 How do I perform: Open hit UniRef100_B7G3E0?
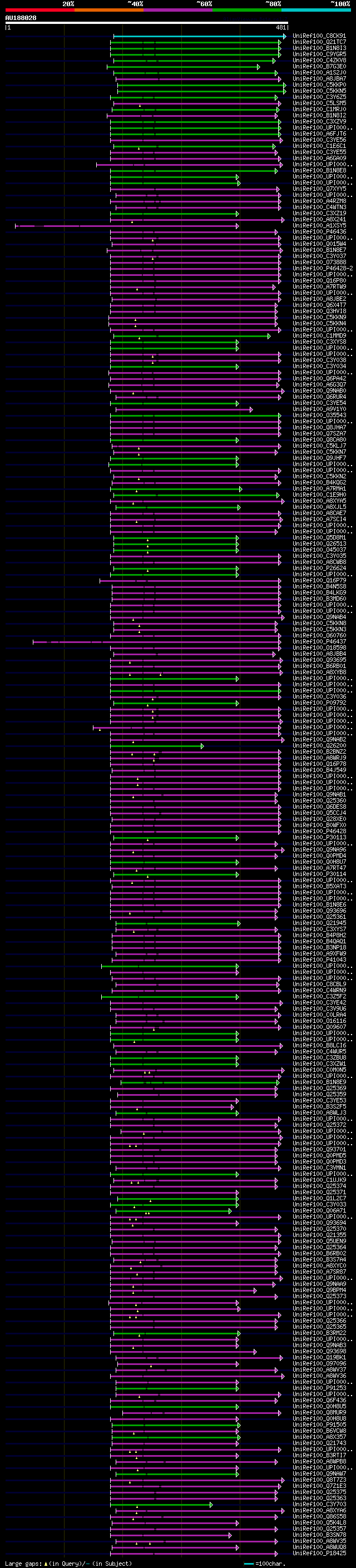point(319,66)
